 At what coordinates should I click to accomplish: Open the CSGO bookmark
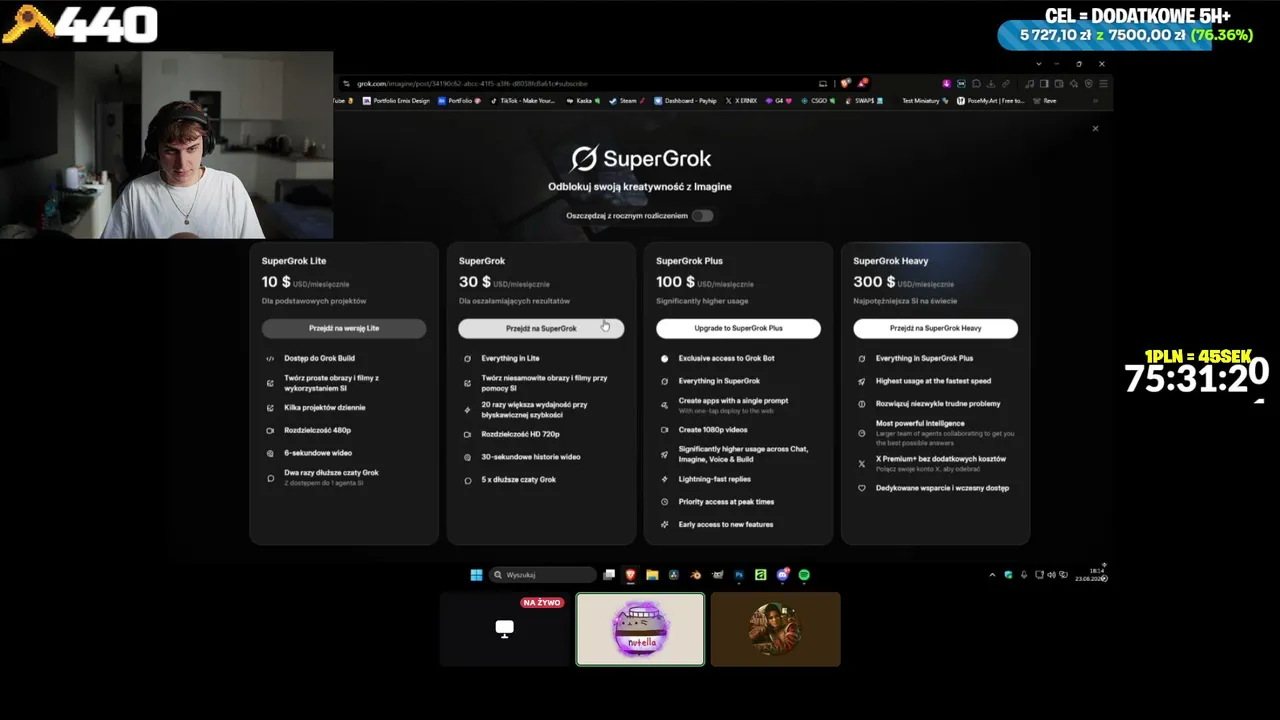(x=817, y=101)
